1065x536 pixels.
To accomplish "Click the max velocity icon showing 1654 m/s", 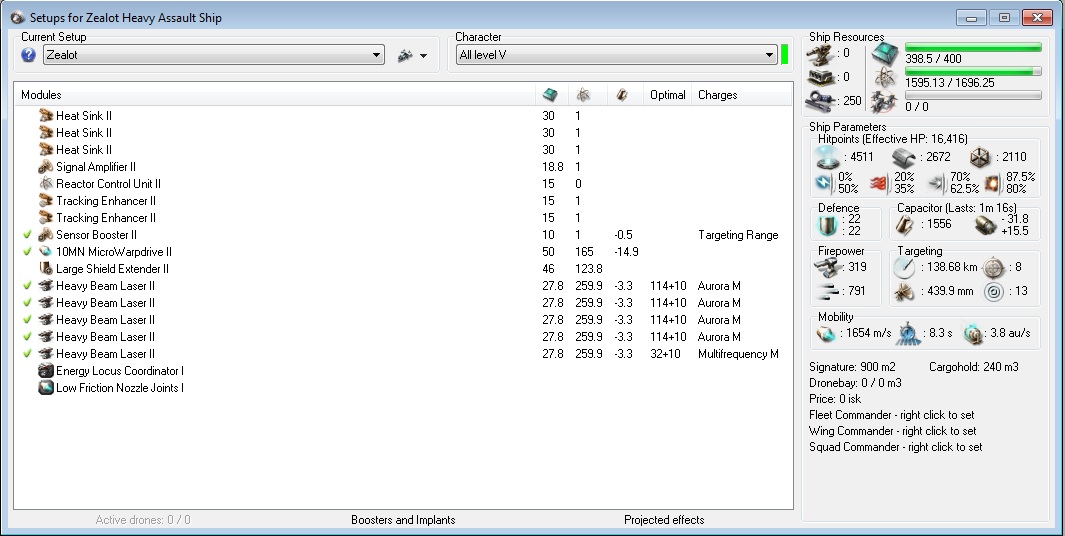I will (825, 334).
